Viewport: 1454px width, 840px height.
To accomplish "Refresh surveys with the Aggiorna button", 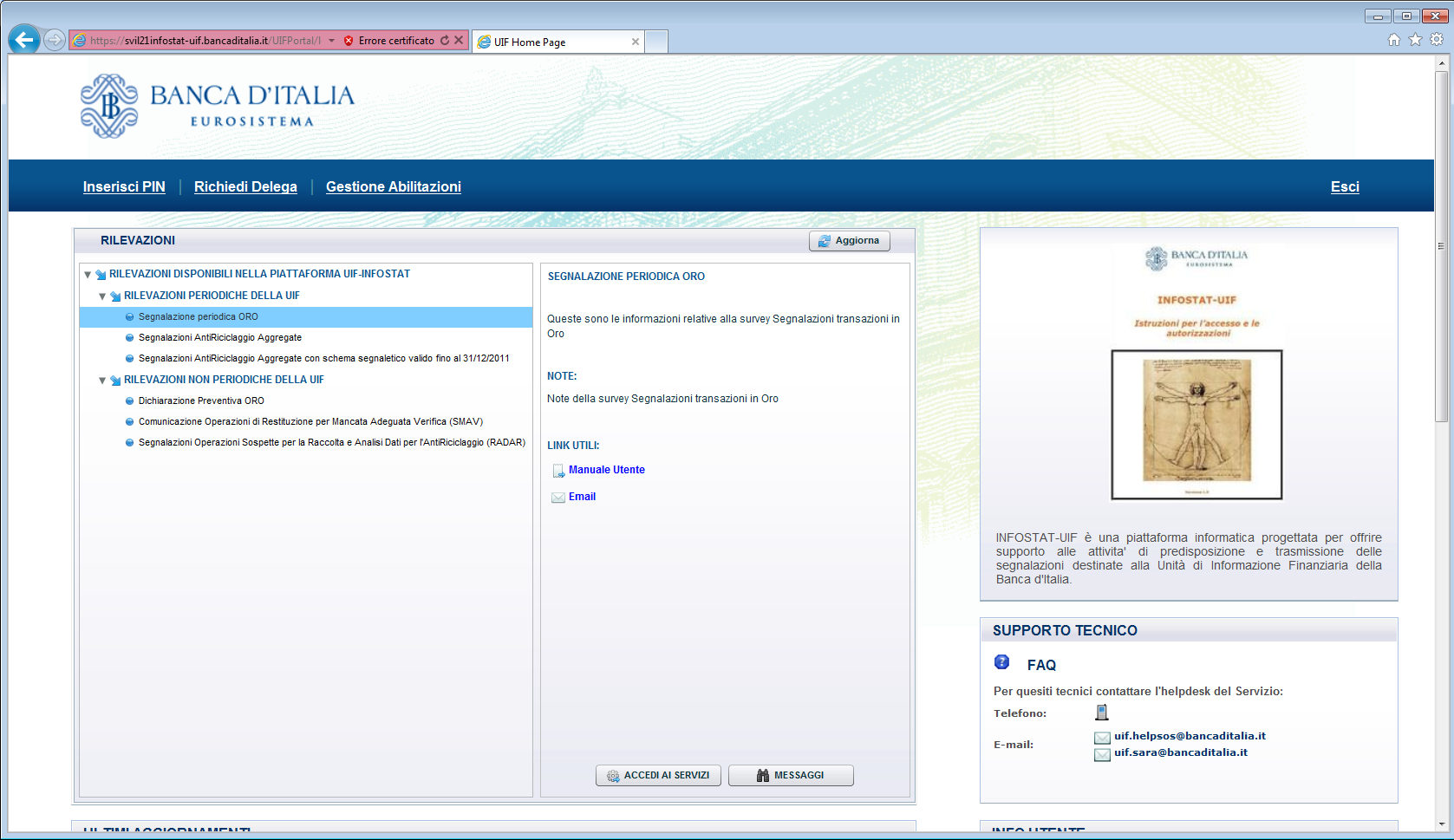I will (x=850, y=241).
